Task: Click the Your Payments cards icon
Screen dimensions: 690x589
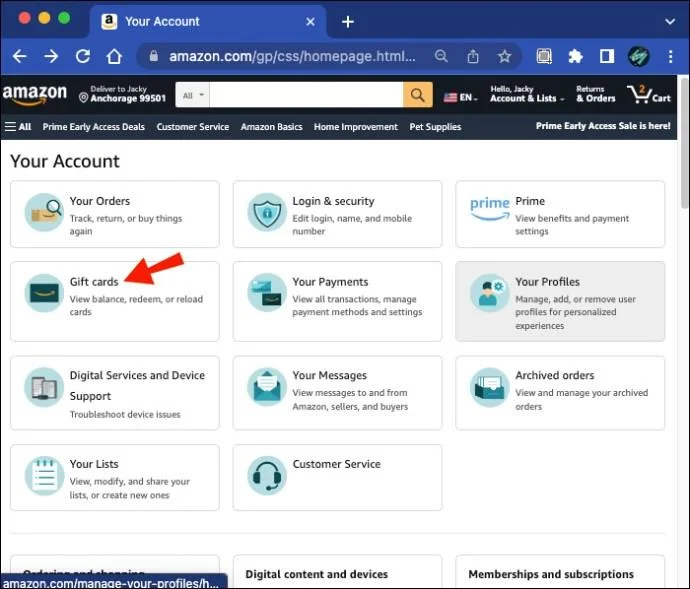Action: (x=267, y=293)
